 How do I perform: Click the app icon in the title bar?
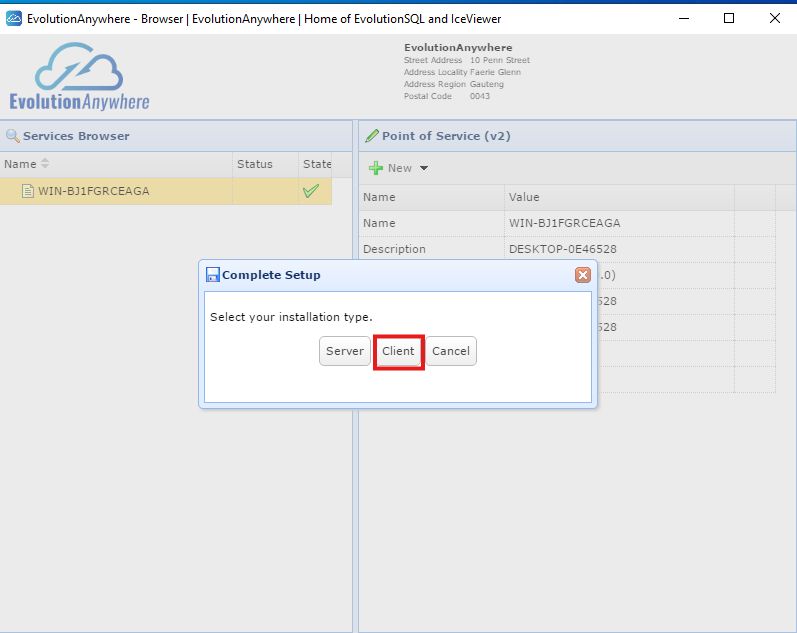pyautogui.click(x=14, y=19)
